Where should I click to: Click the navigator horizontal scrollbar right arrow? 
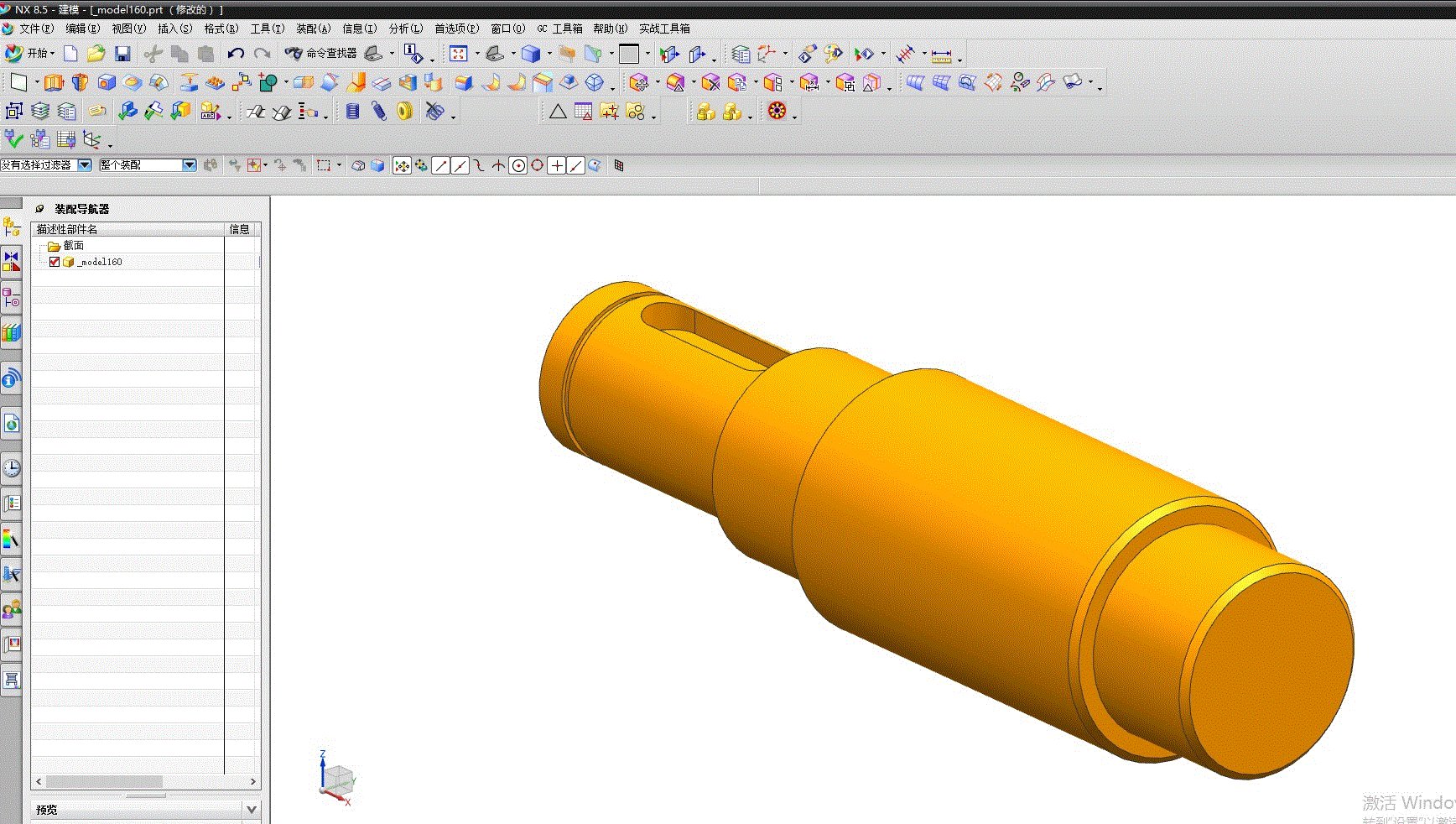click(252, 781)
